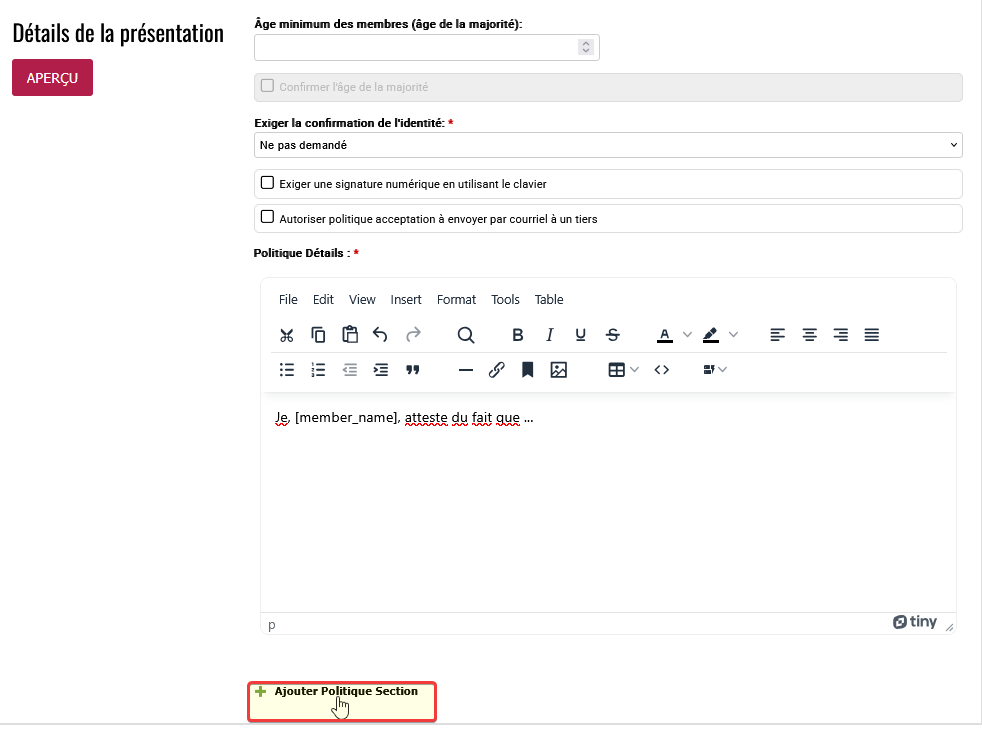The image size is (982, 737).
Task: Click the Insert image icon
Action: pos(558,370)
